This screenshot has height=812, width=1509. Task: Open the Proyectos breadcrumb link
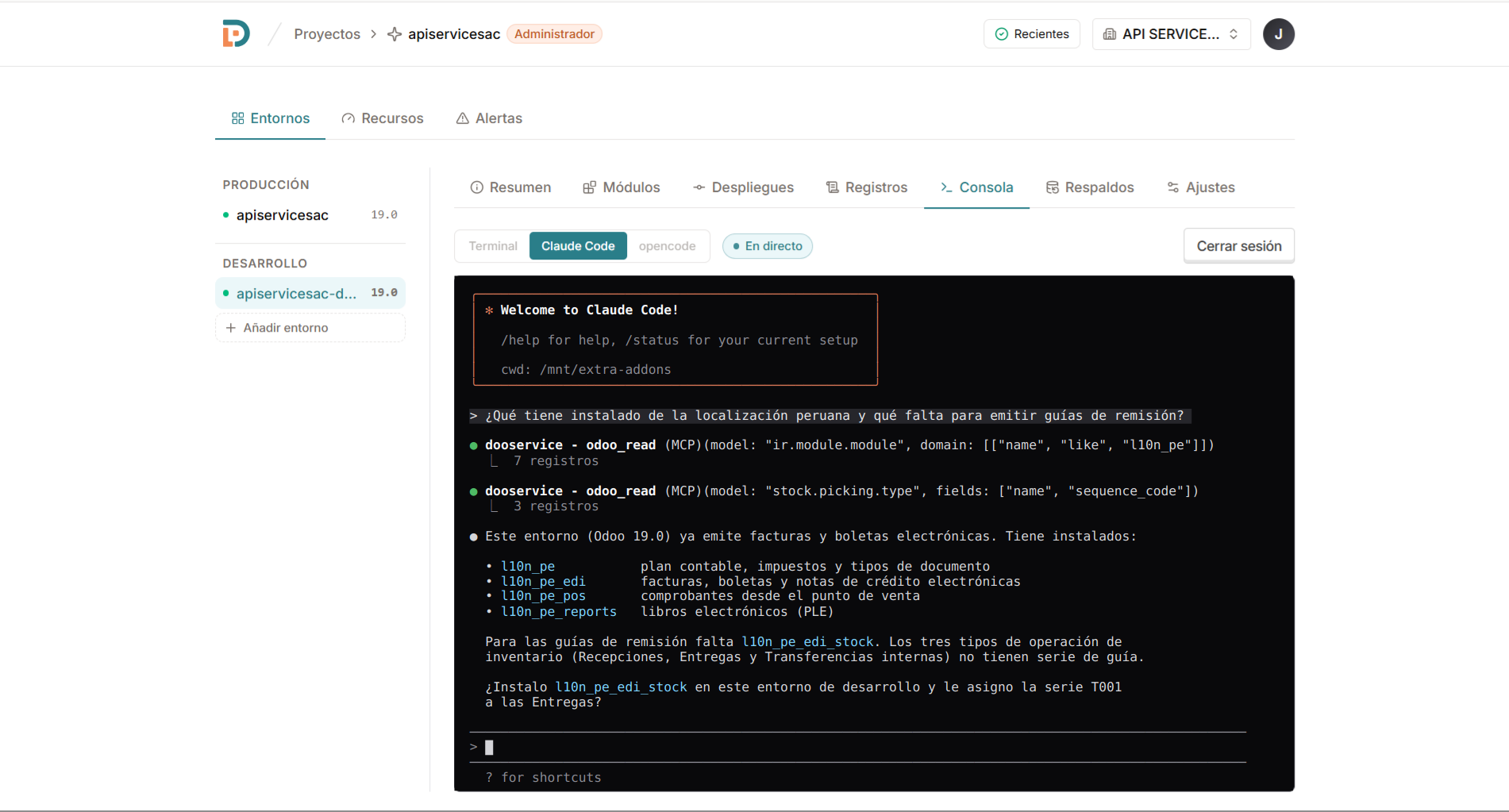click(x=327, y=34)
